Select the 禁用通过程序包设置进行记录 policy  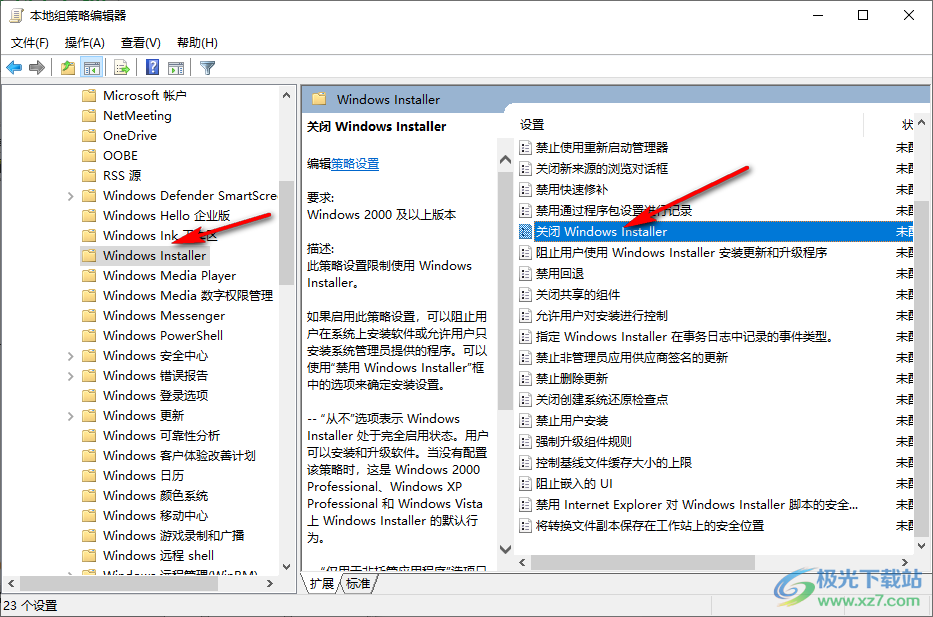pos(613,210)
